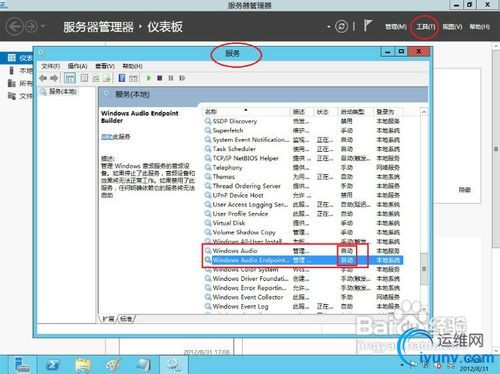The height and width of the screenshot is (374, 500).
Task: Open 工具(T) menu in Server Manager
Action: (x=426, y=27)
